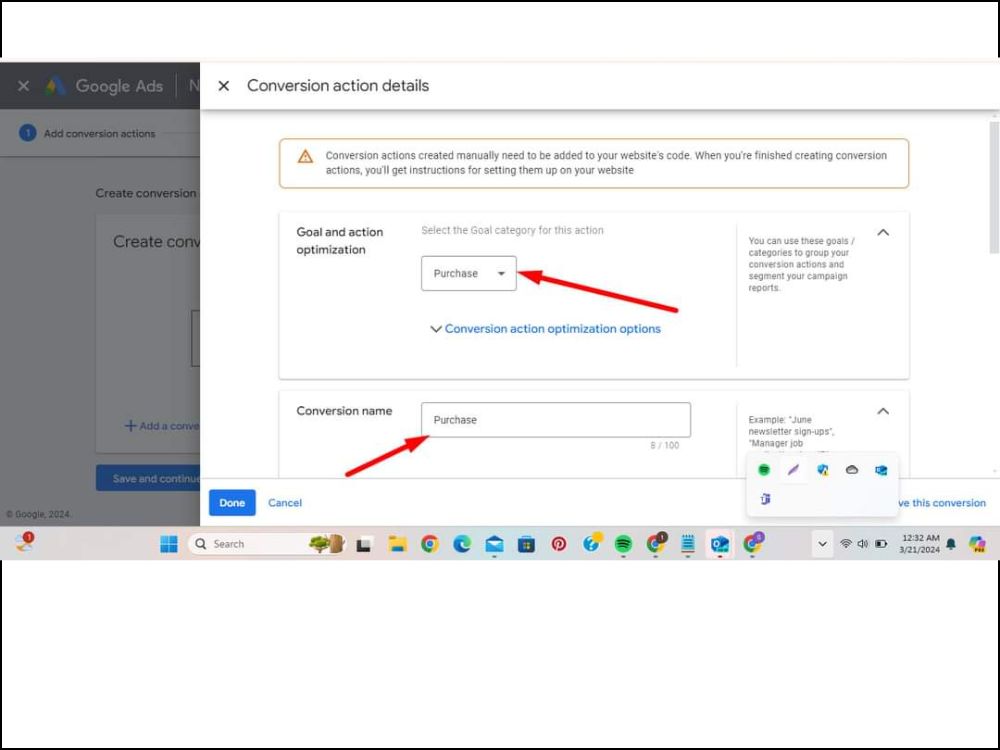Close the Conversion action details panel
The image size is (1000, 750).
click(223, 85)
